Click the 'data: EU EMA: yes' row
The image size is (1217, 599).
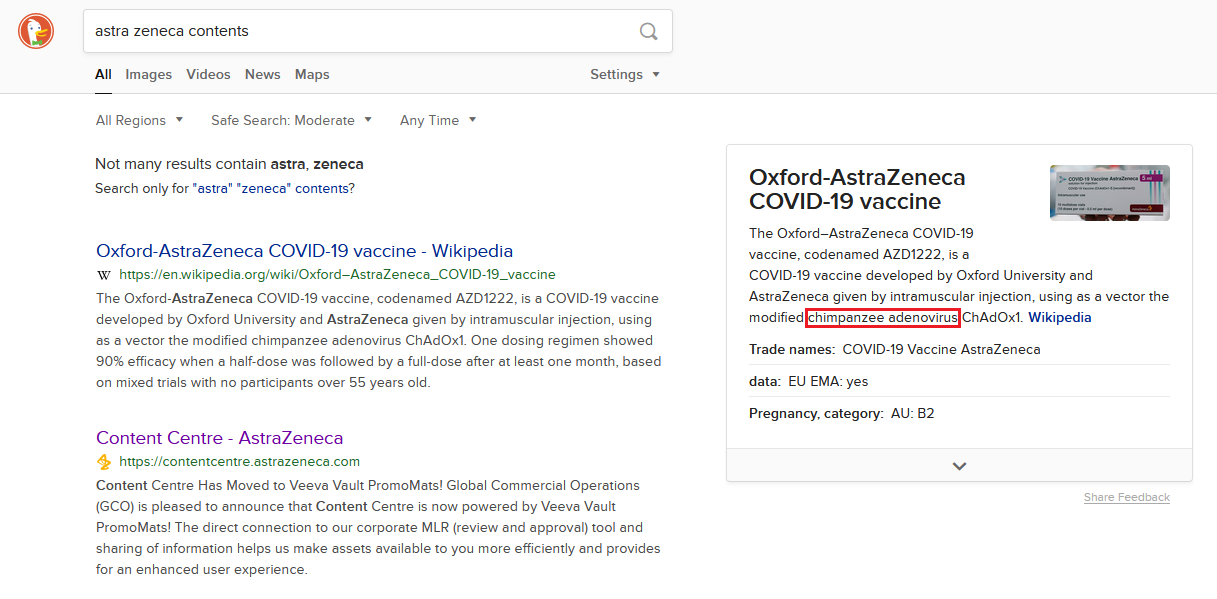[x=959, y=382]
